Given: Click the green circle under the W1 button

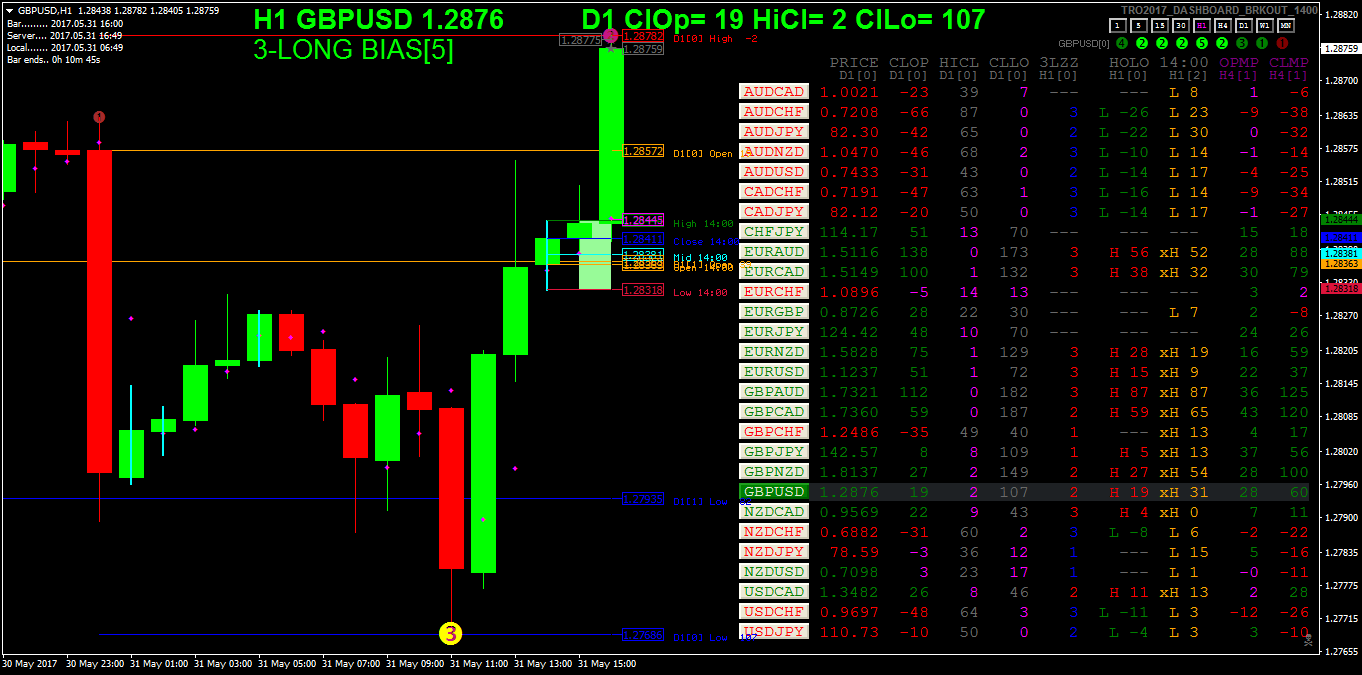Looking at the screenshot, I should click(x=1262, y=43).
